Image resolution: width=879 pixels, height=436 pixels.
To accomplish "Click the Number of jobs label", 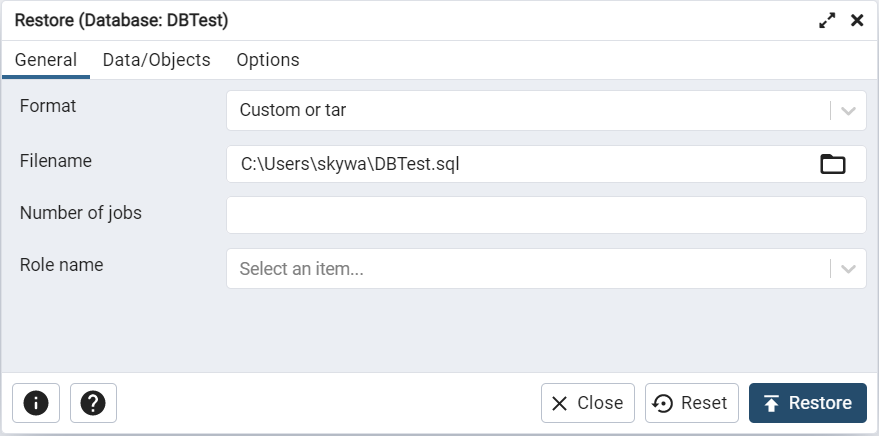I will pyautogui.click(x=81, y=212).
